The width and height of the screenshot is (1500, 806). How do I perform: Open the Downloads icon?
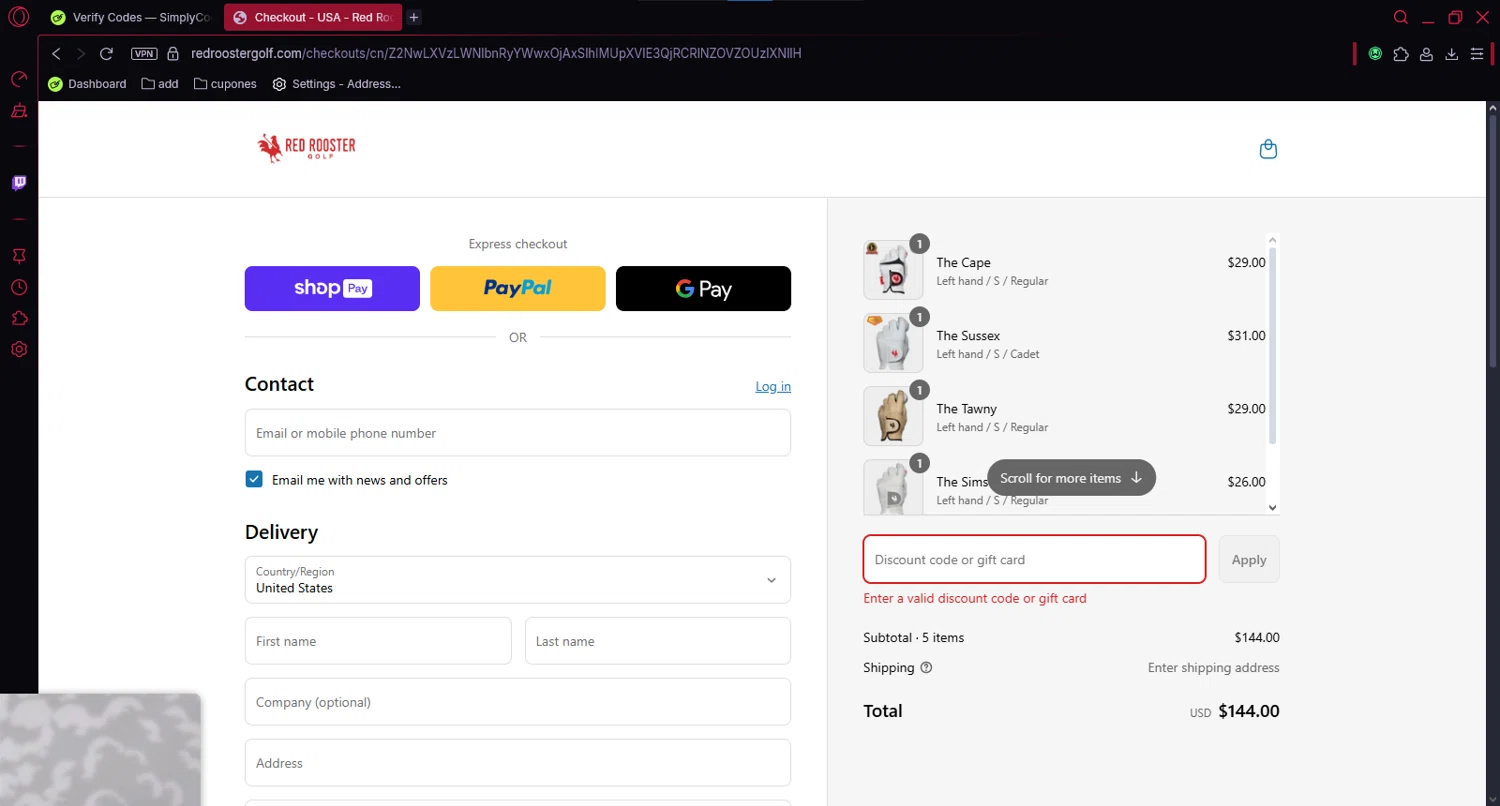point(1452,53)
